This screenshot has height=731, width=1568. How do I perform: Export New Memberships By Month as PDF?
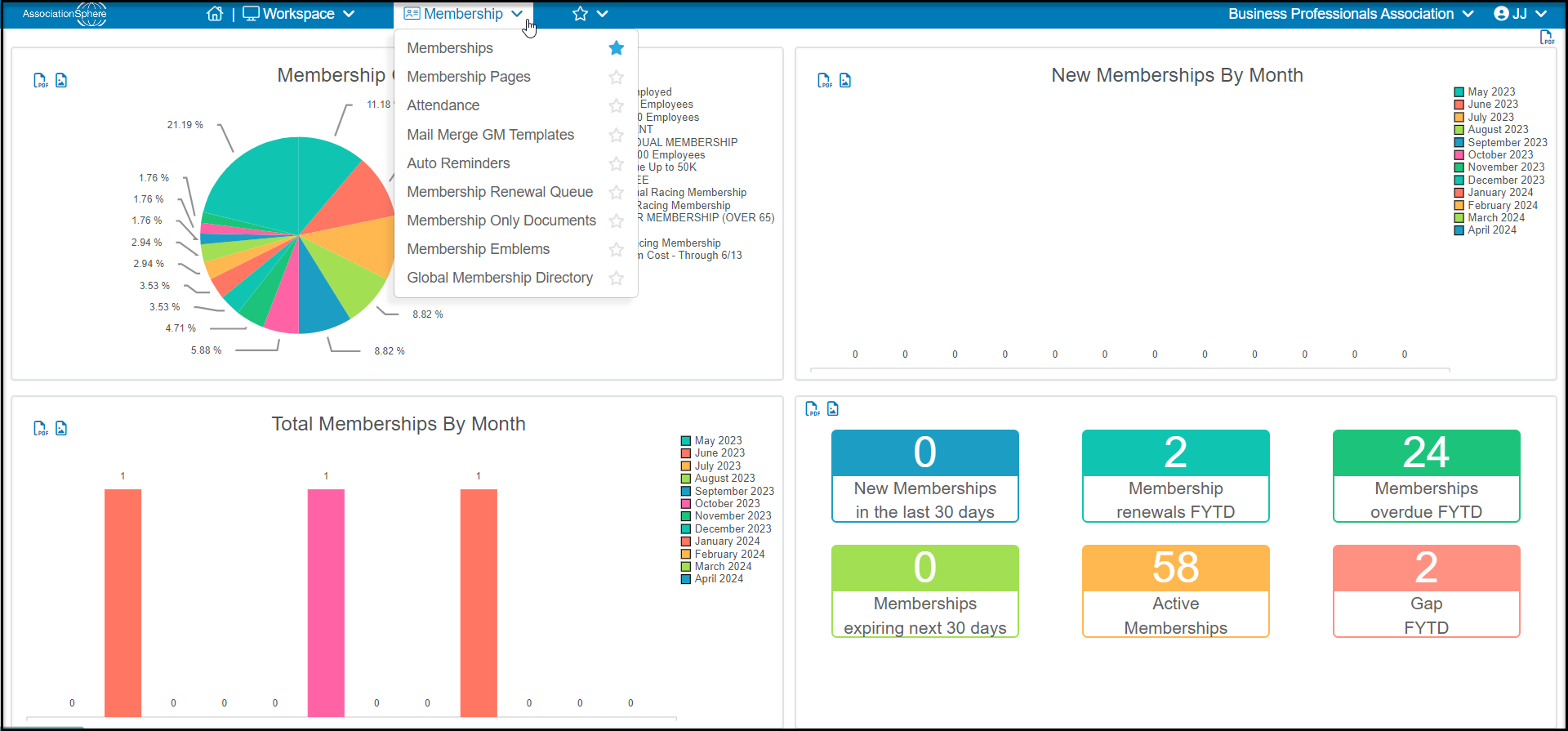[x=825, y=81]
